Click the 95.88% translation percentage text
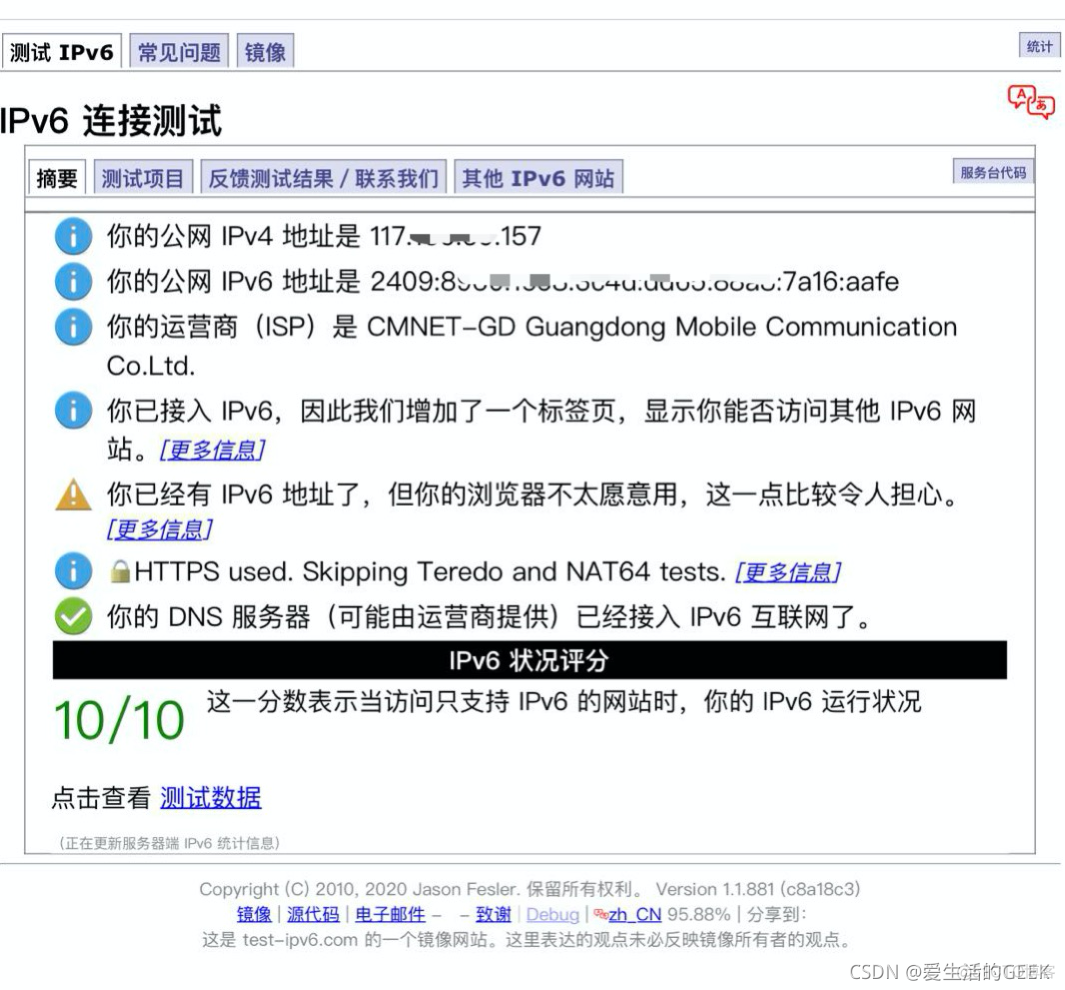 coord(699,915)
